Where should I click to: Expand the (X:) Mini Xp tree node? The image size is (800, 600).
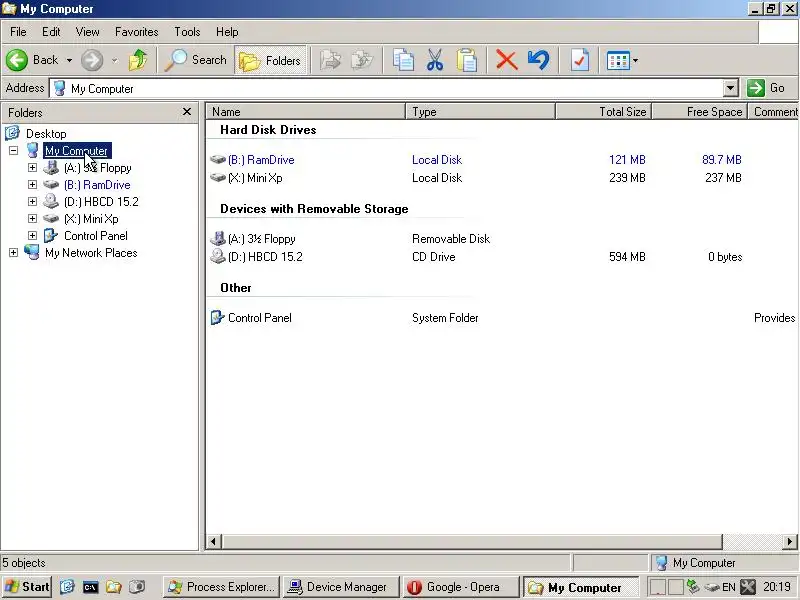click(x=32, y=218)
